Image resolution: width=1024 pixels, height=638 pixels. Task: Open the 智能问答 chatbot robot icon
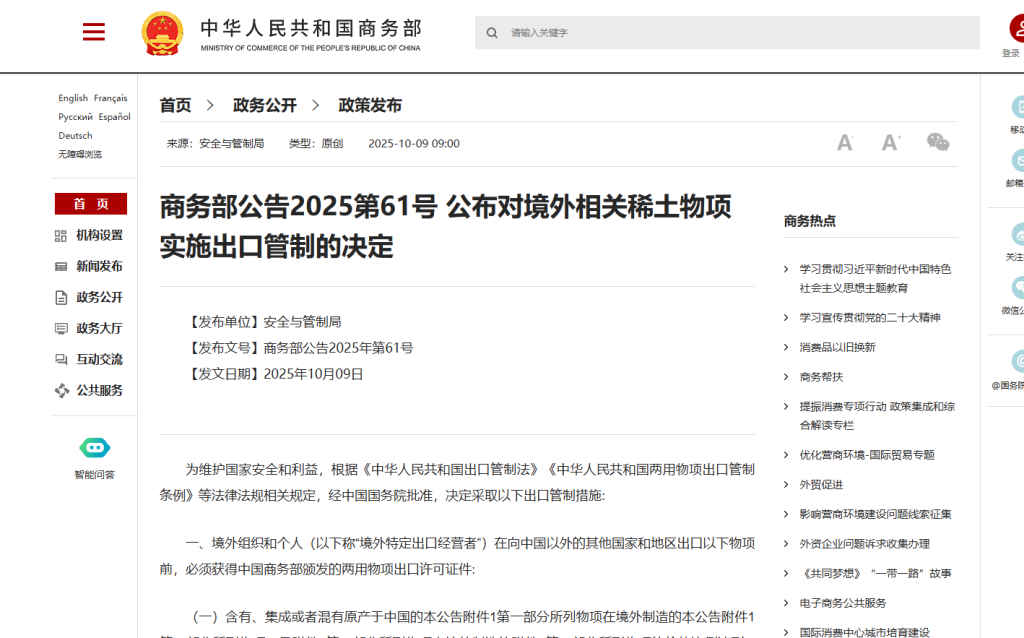click(94, 448)
